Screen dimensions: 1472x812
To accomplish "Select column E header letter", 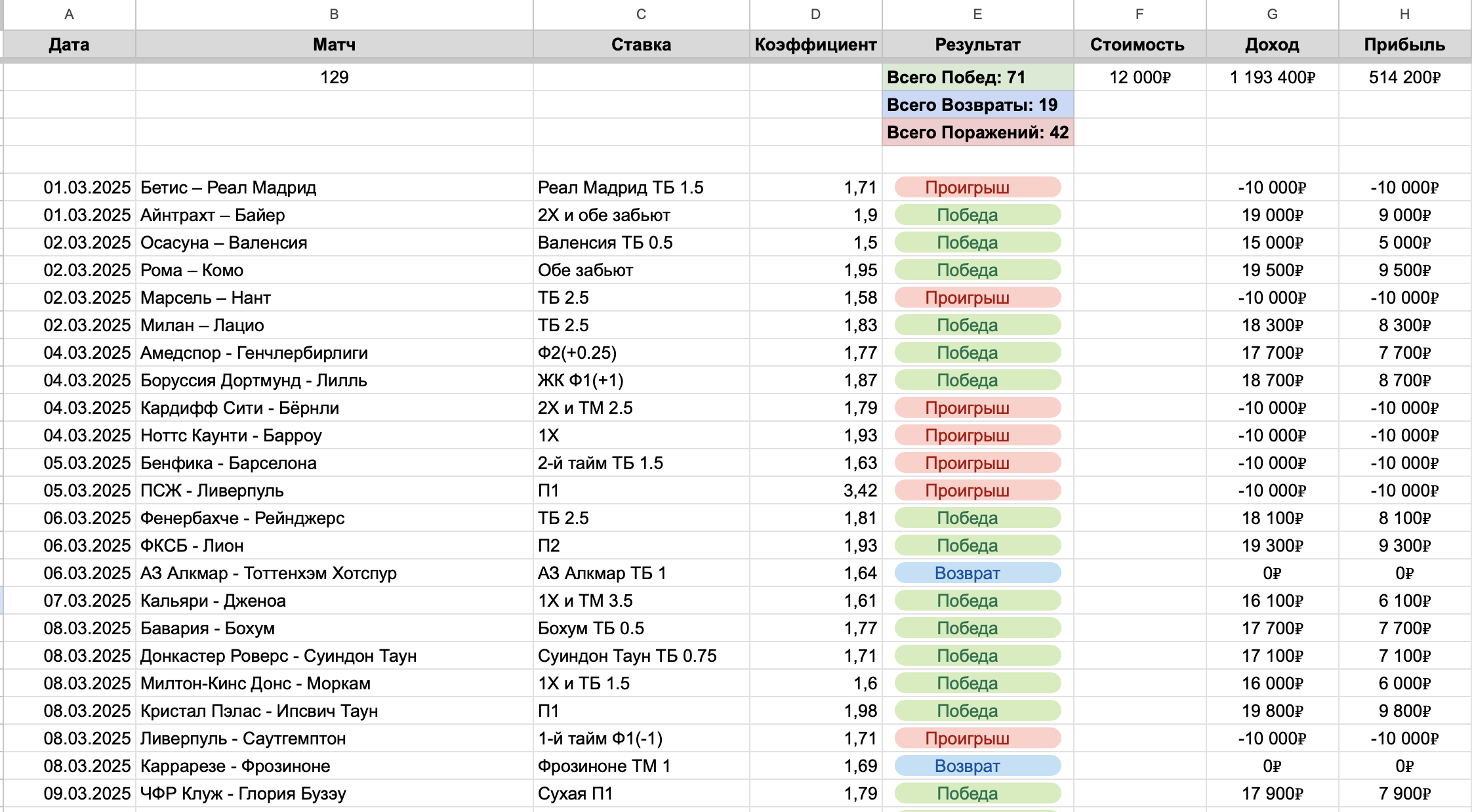I will (977, 14).
